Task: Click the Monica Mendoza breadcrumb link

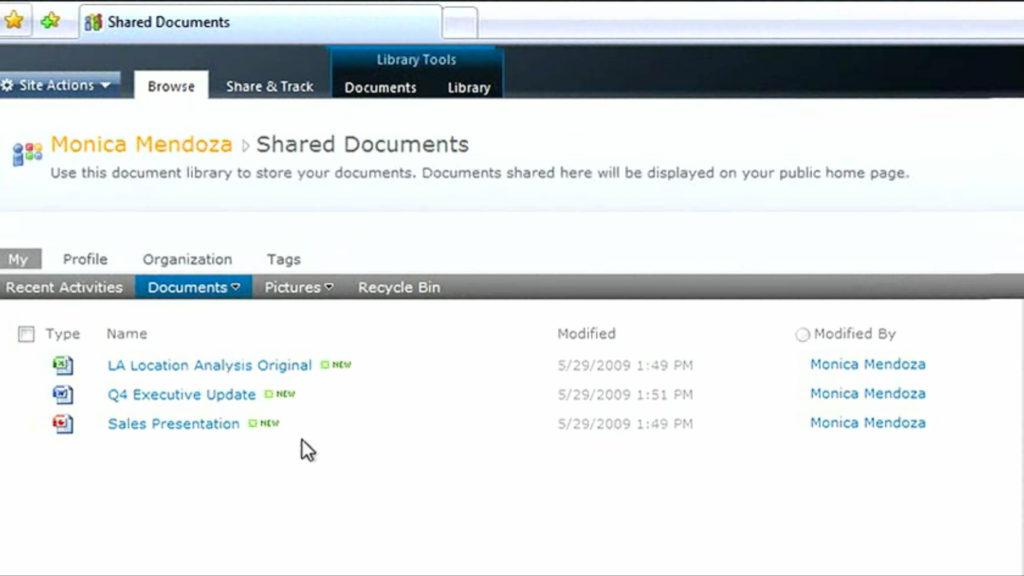Action: coord(141,144)
